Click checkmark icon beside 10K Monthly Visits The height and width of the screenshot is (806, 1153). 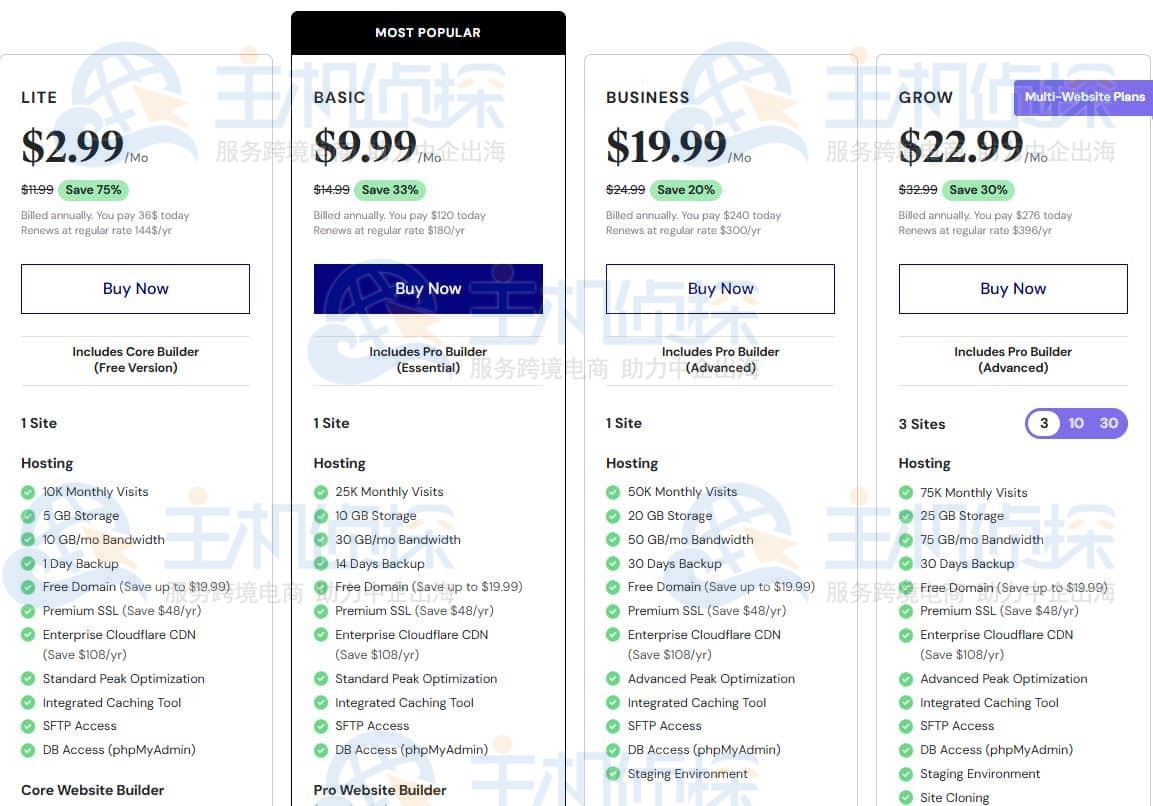pos(28,492)
